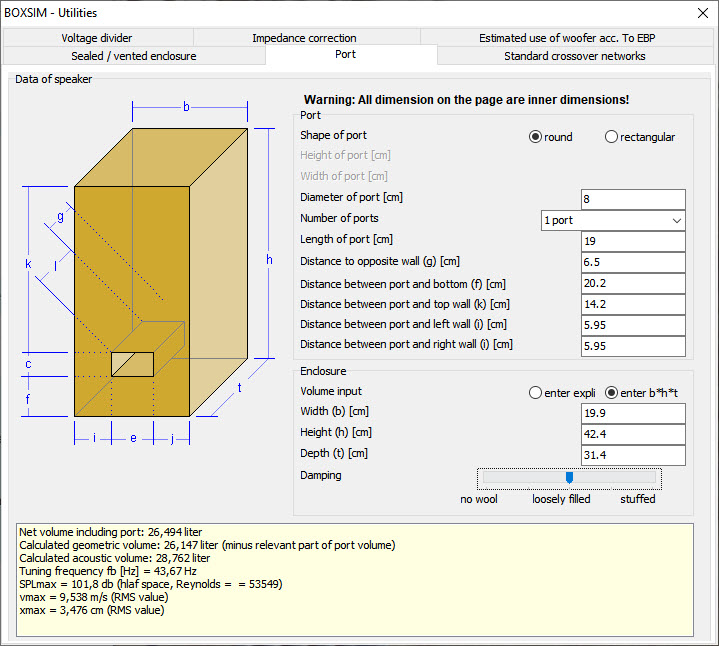Open the Impedance correction tab

[304, 38]
